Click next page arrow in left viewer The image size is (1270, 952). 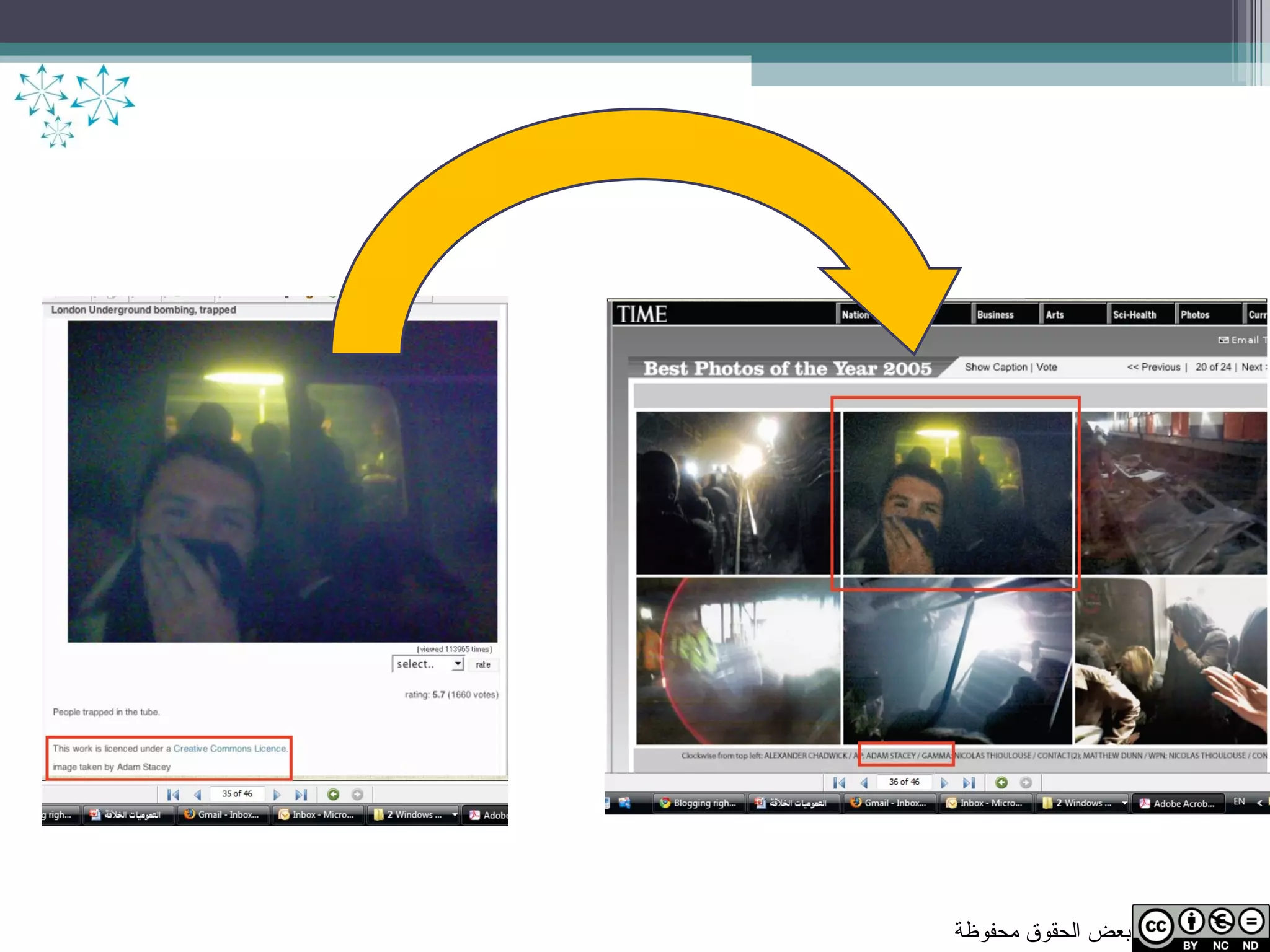coord(277,795)
